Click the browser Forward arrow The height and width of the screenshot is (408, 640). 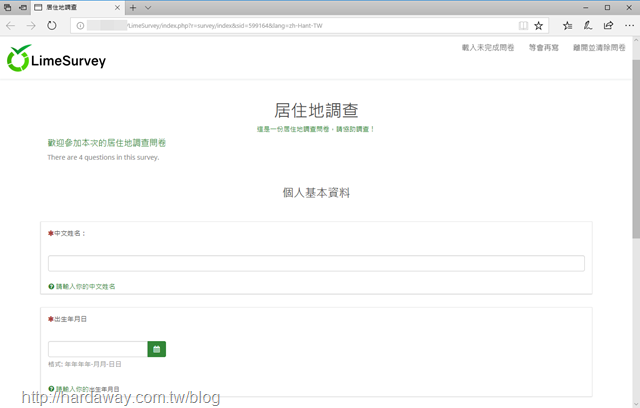tap(31, 26)
